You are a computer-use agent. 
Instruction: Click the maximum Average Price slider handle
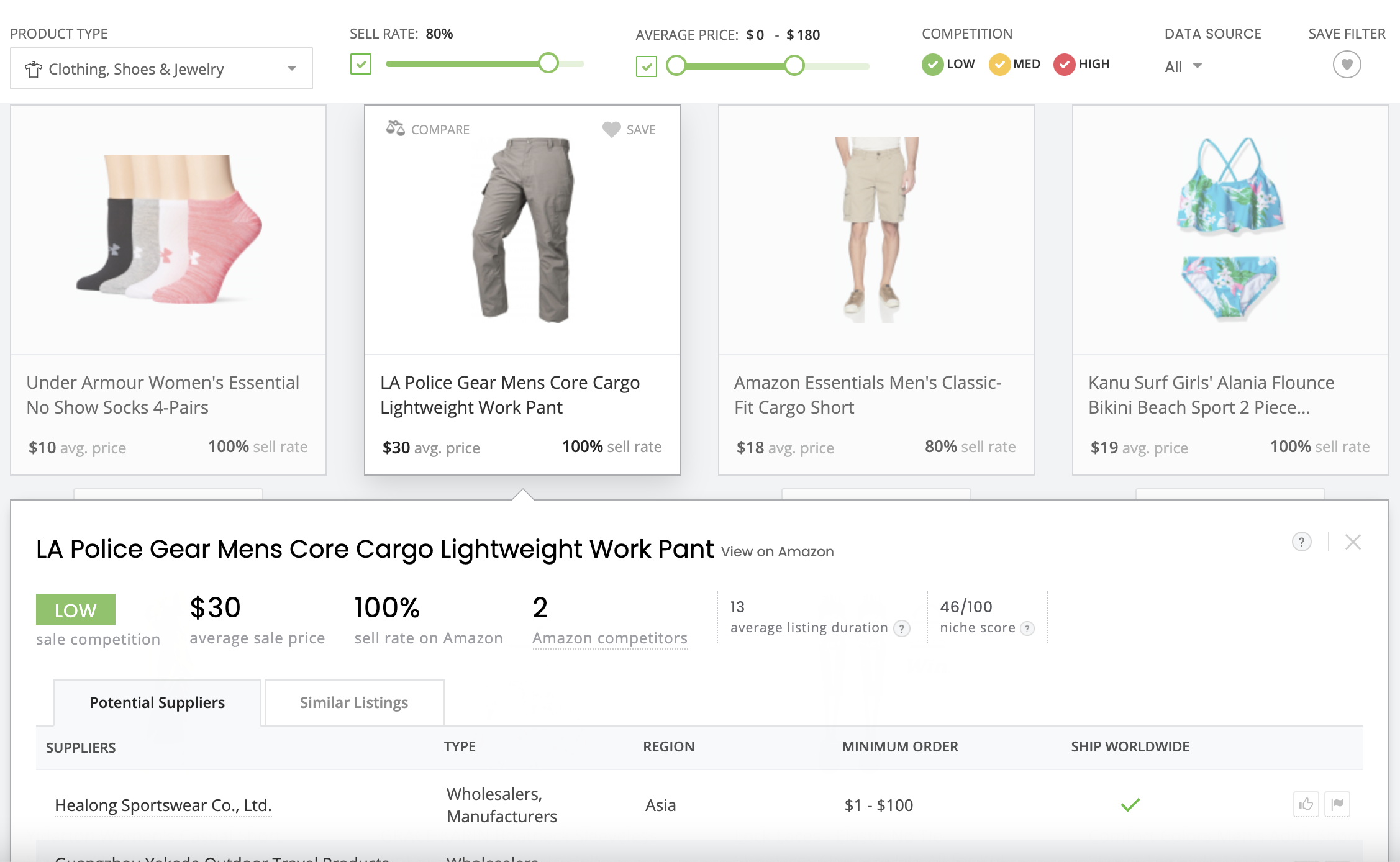tap(794, 65)
